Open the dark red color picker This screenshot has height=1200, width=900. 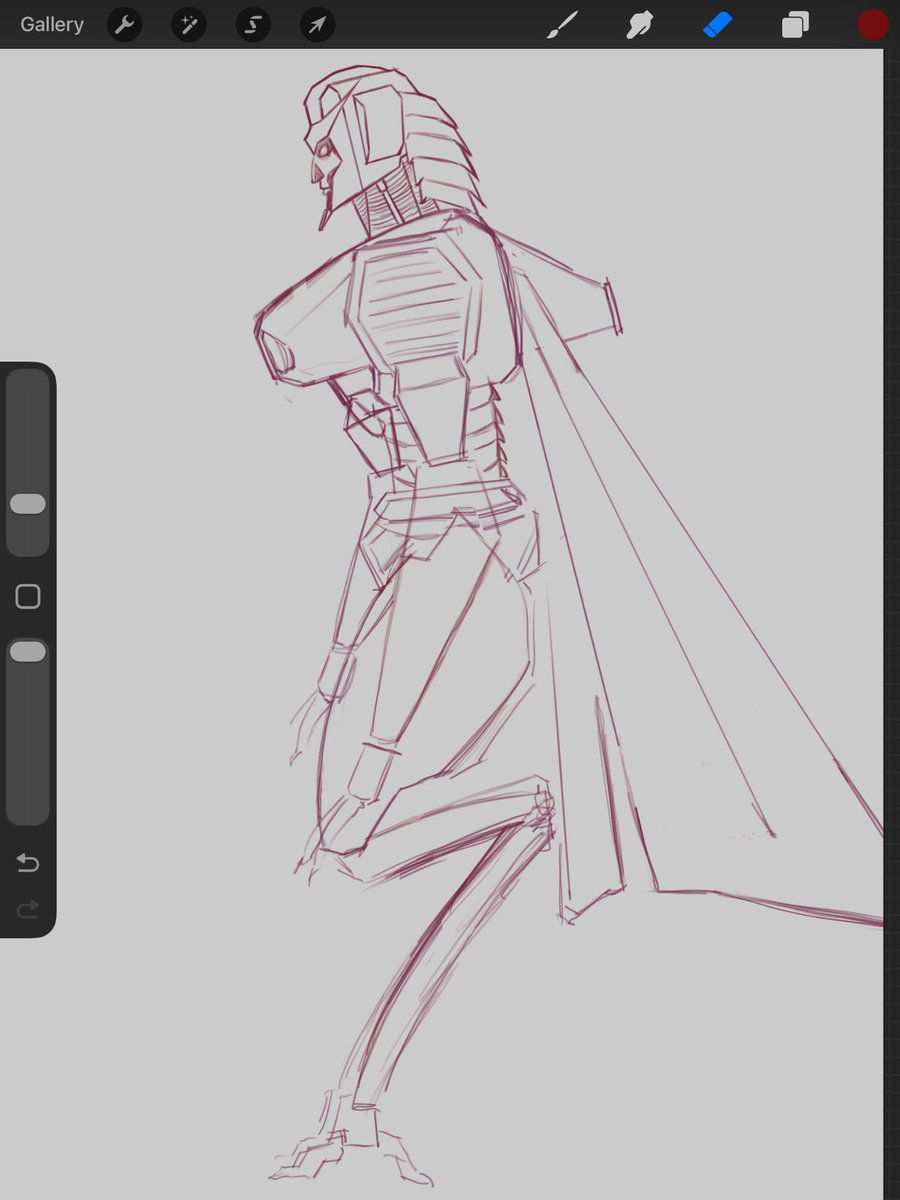(873, 24)
